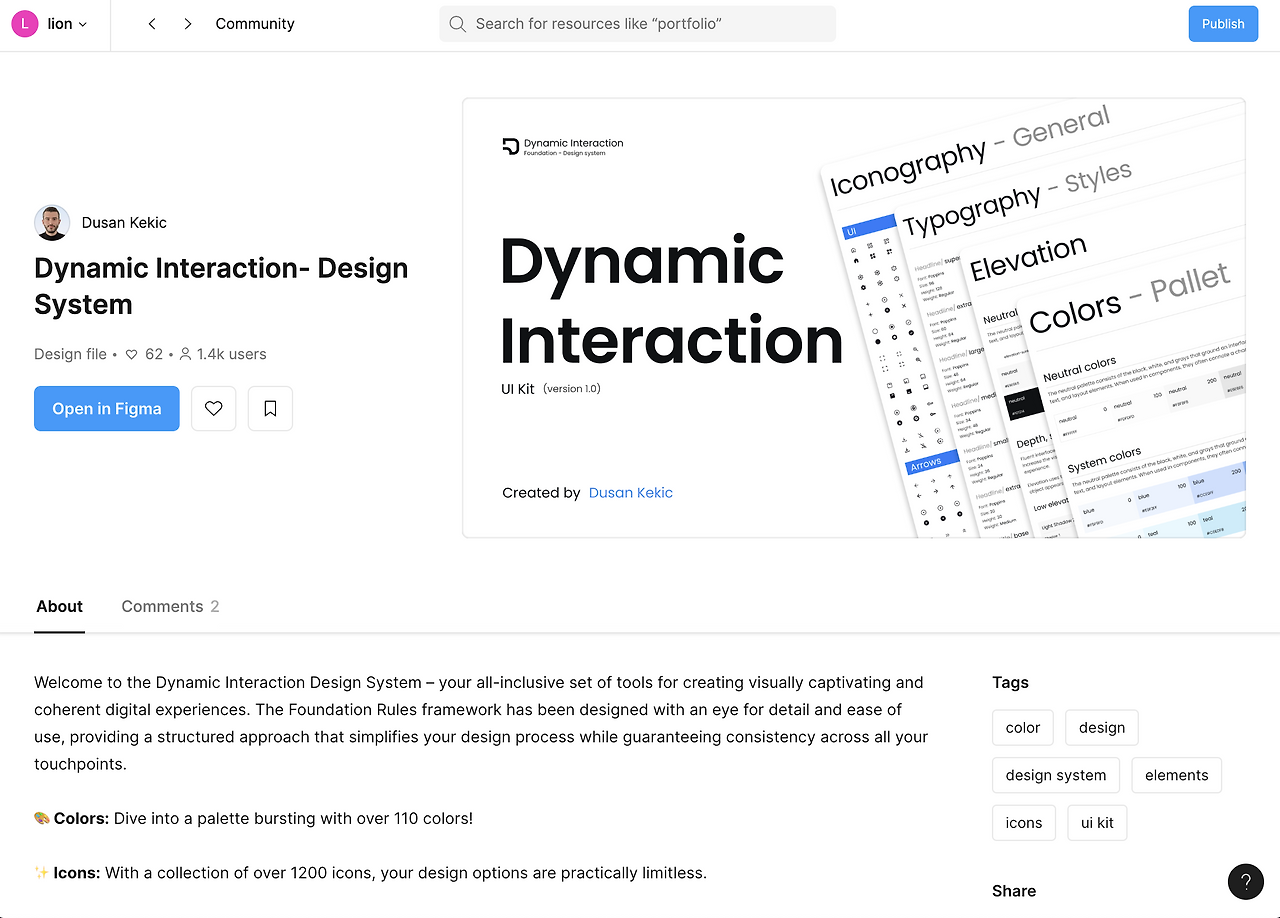Open the Dynamic Interaction preview thumbnail
This screenshot has width=1280, height=918.
[854, 318]
